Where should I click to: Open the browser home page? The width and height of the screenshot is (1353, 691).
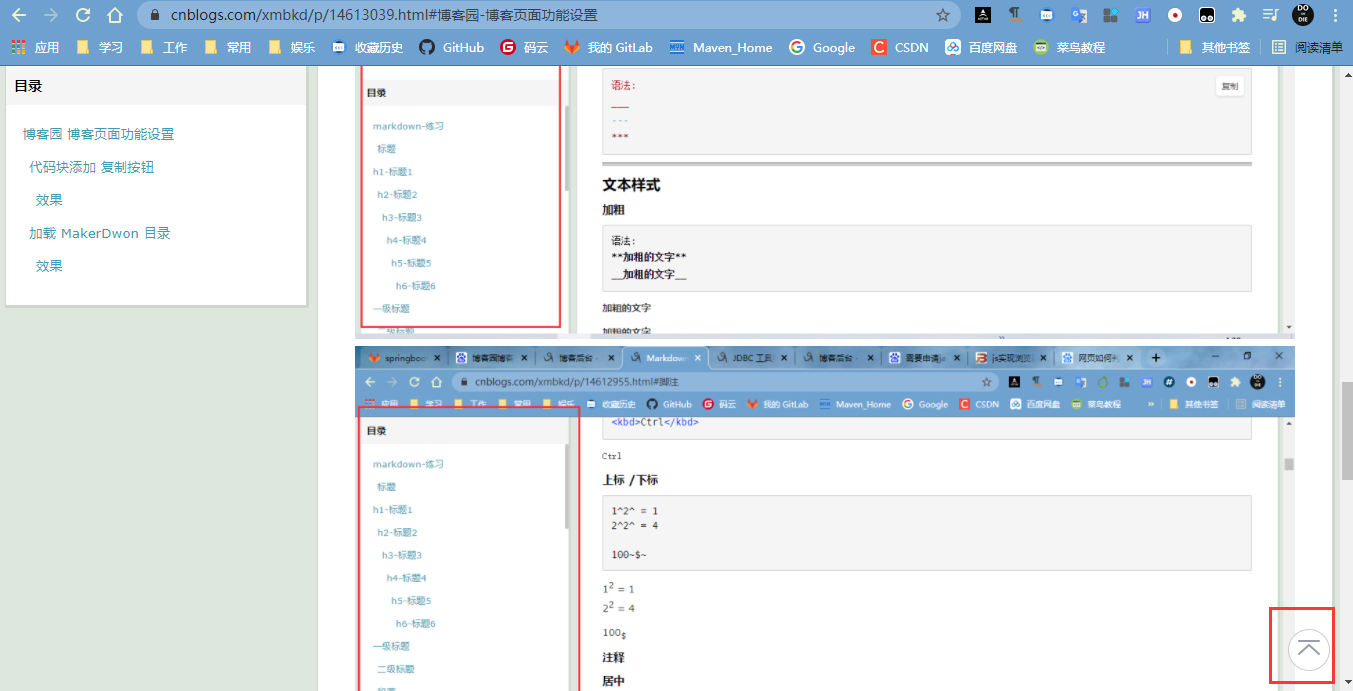pyautogui.click(x=115, y=15)
